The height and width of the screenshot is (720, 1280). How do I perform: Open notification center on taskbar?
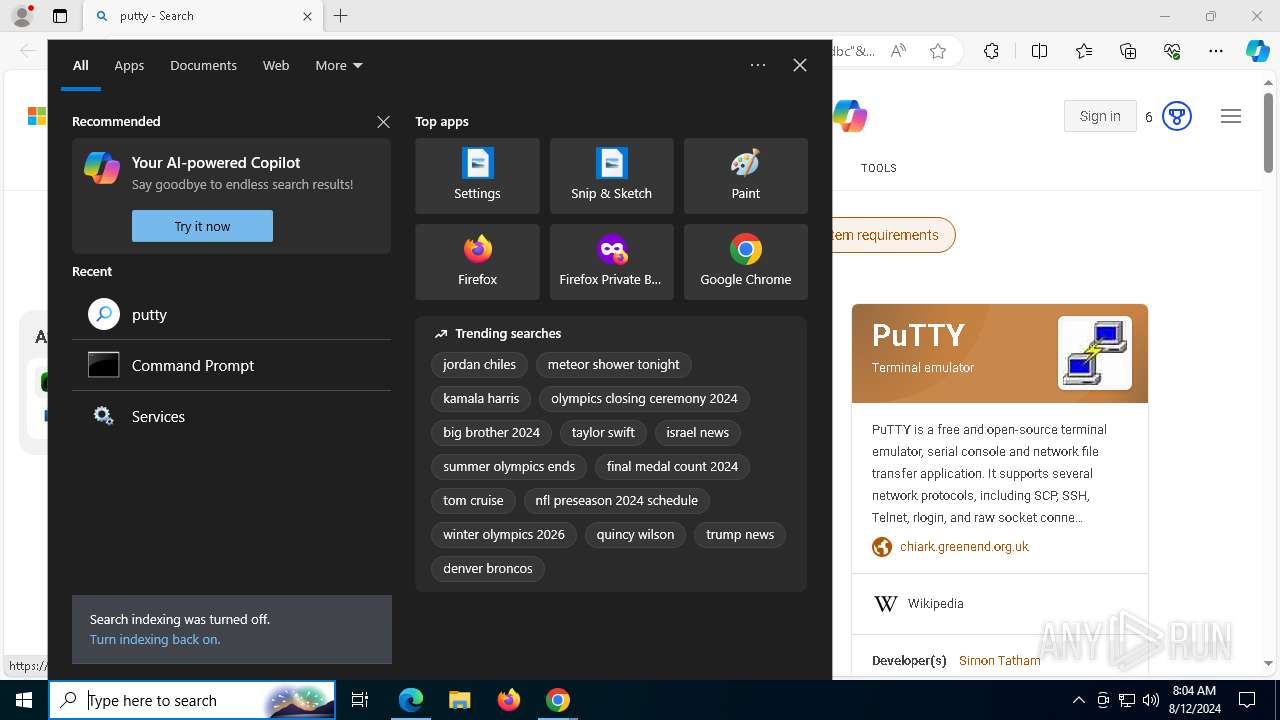coord(1247,700)
